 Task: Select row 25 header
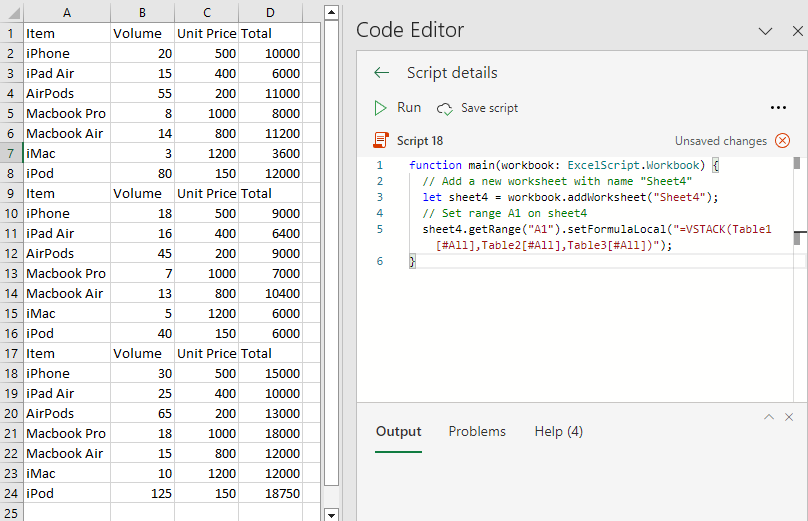click(x=11, y=513)
